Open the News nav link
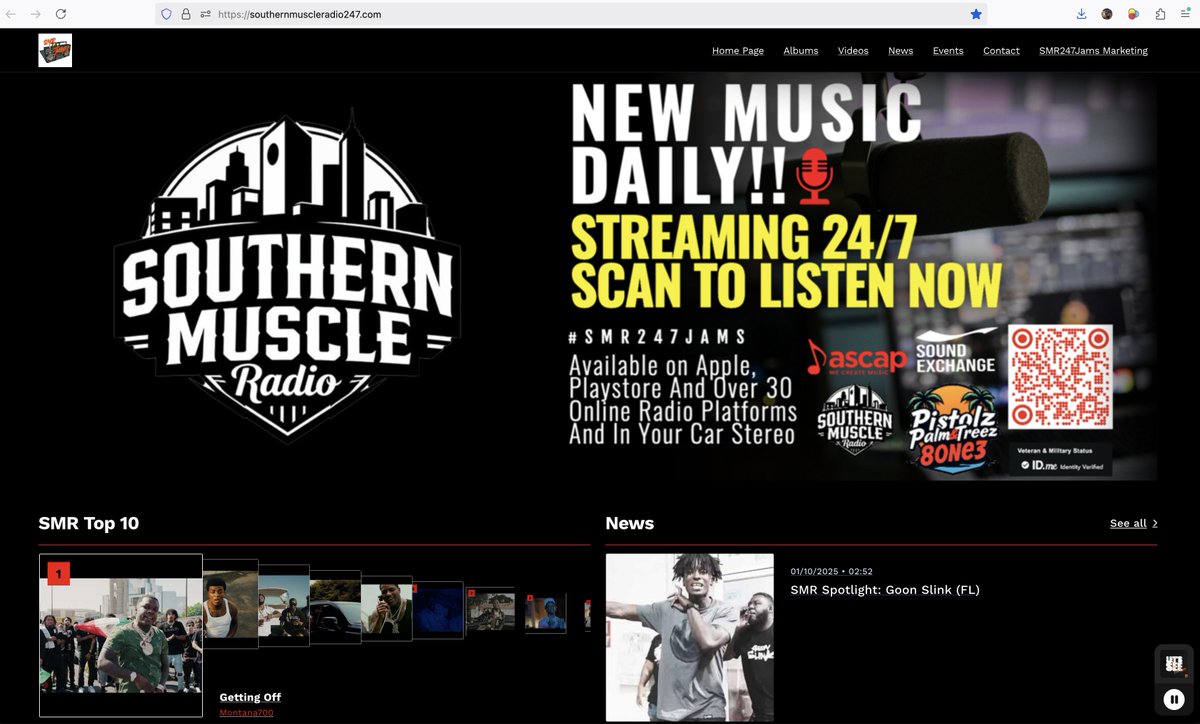Viewport: 1200px width, 724px height. click(x=901, y=50)
